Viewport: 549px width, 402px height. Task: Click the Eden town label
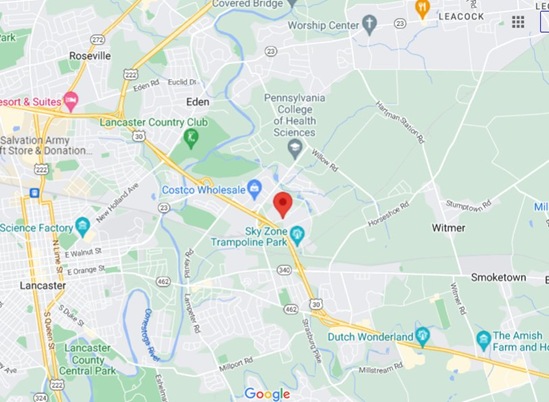tap(198, 102)
